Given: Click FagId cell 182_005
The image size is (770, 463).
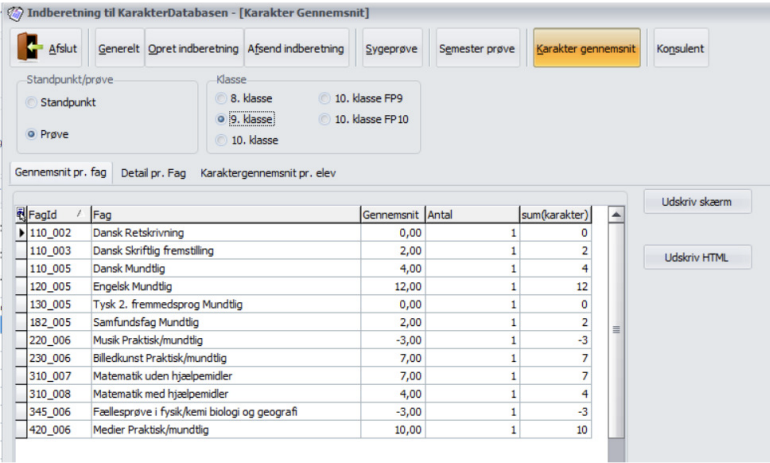Looking at the screenshot, I should click(58, 322).
